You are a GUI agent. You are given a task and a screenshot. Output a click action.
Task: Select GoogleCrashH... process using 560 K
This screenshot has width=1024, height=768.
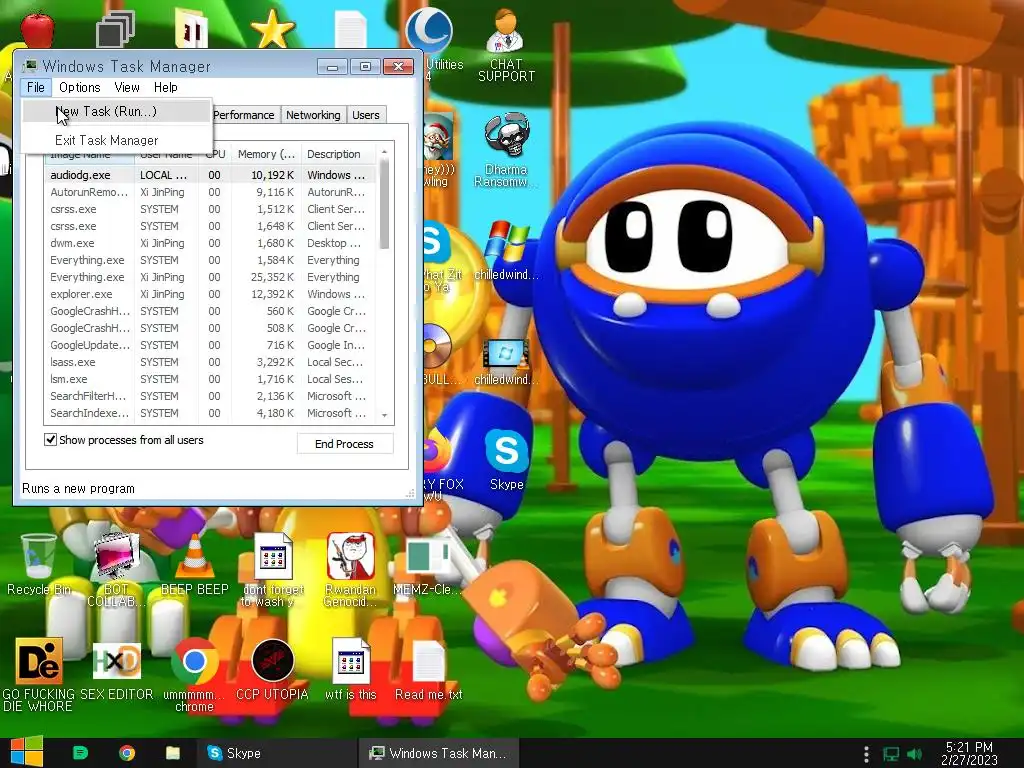(x=211, y=311)
